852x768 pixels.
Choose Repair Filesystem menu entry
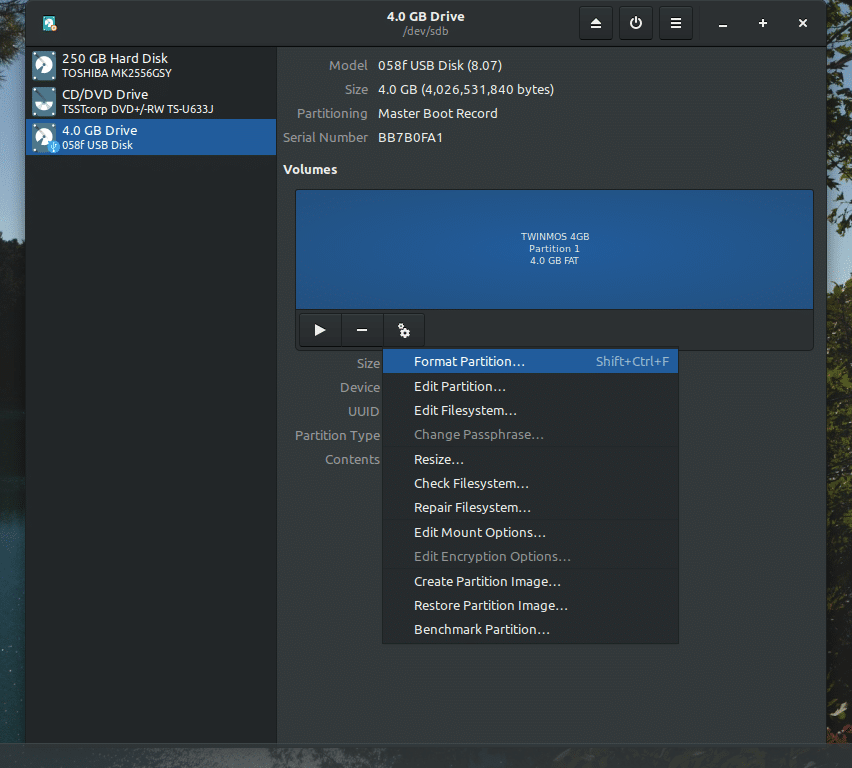tap(530, 507)
